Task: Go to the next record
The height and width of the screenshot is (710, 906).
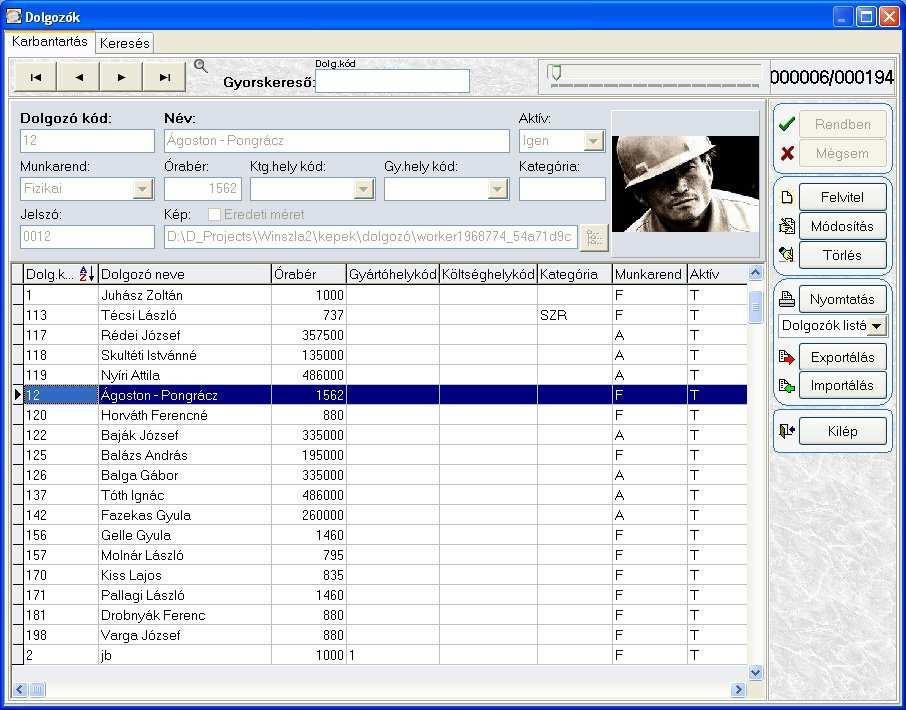Action: [121, 77]
